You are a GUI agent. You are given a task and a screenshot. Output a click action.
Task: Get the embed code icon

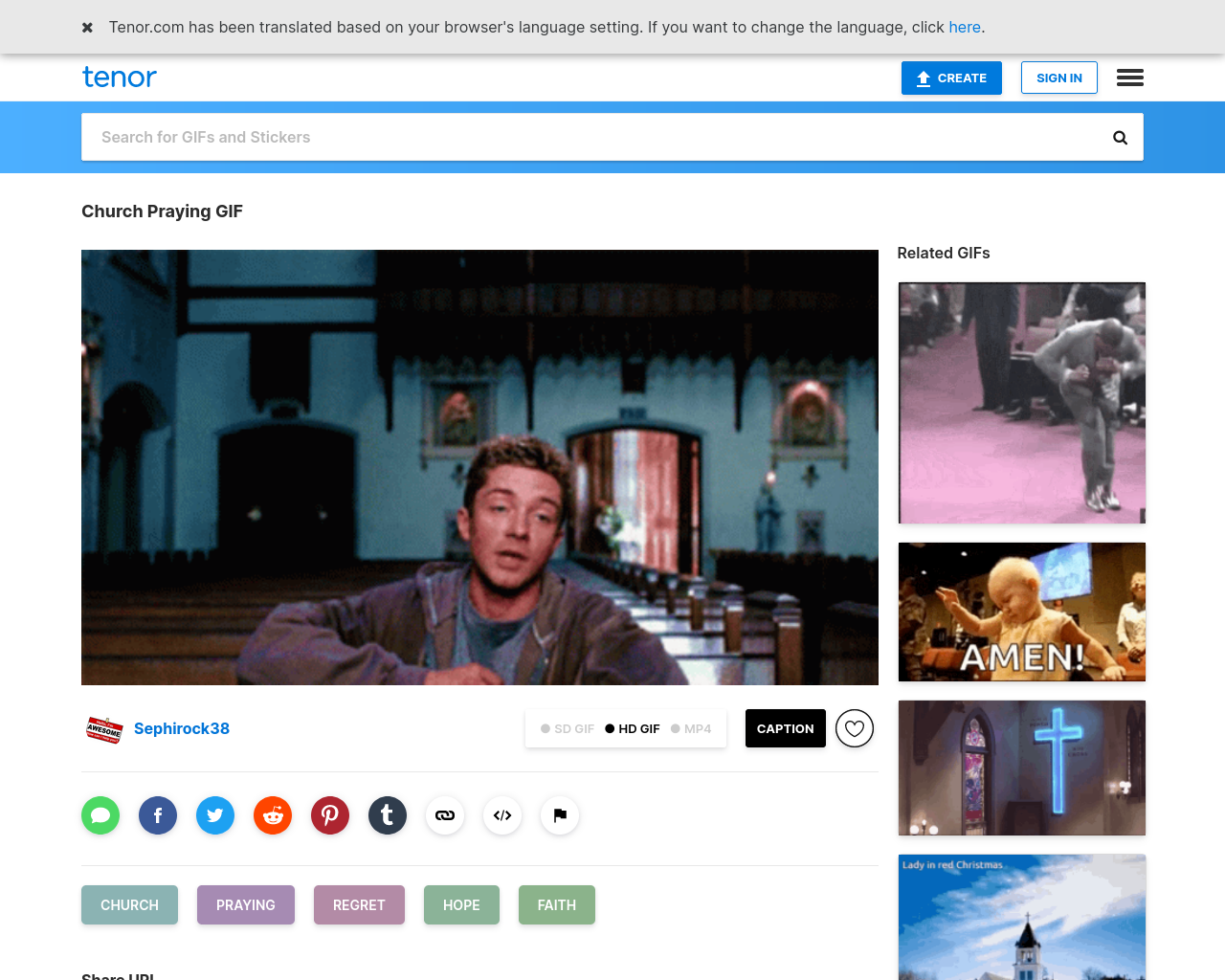pyautogui.click(x=502, y=815)
